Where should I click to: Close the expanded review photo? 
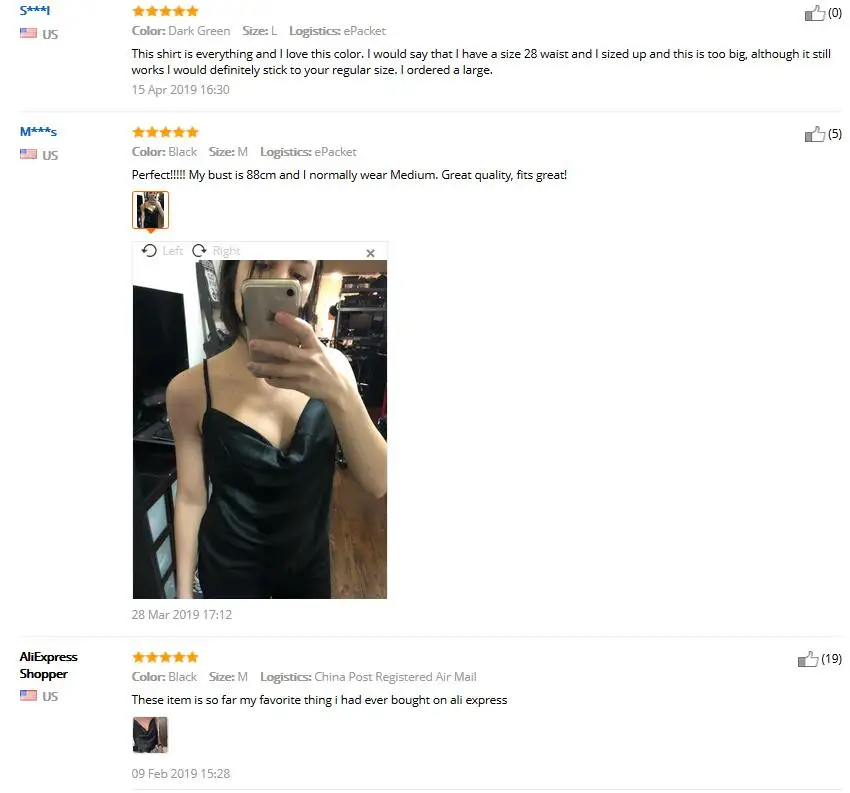(x=370, y=253)
